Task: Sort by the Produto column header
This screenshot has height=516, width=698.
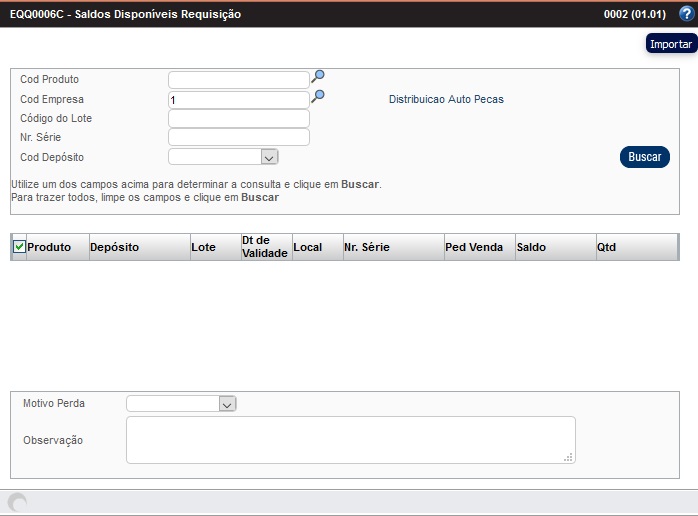Action: pos(49,247)
